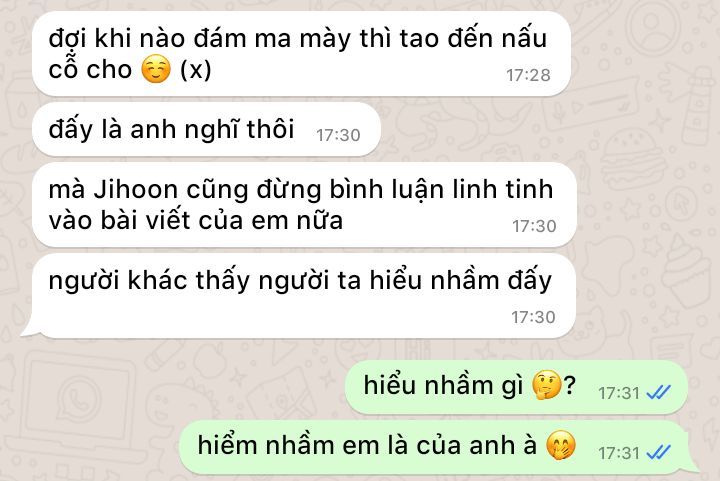Click the hand-over-mouth emoji

point(561,445)
